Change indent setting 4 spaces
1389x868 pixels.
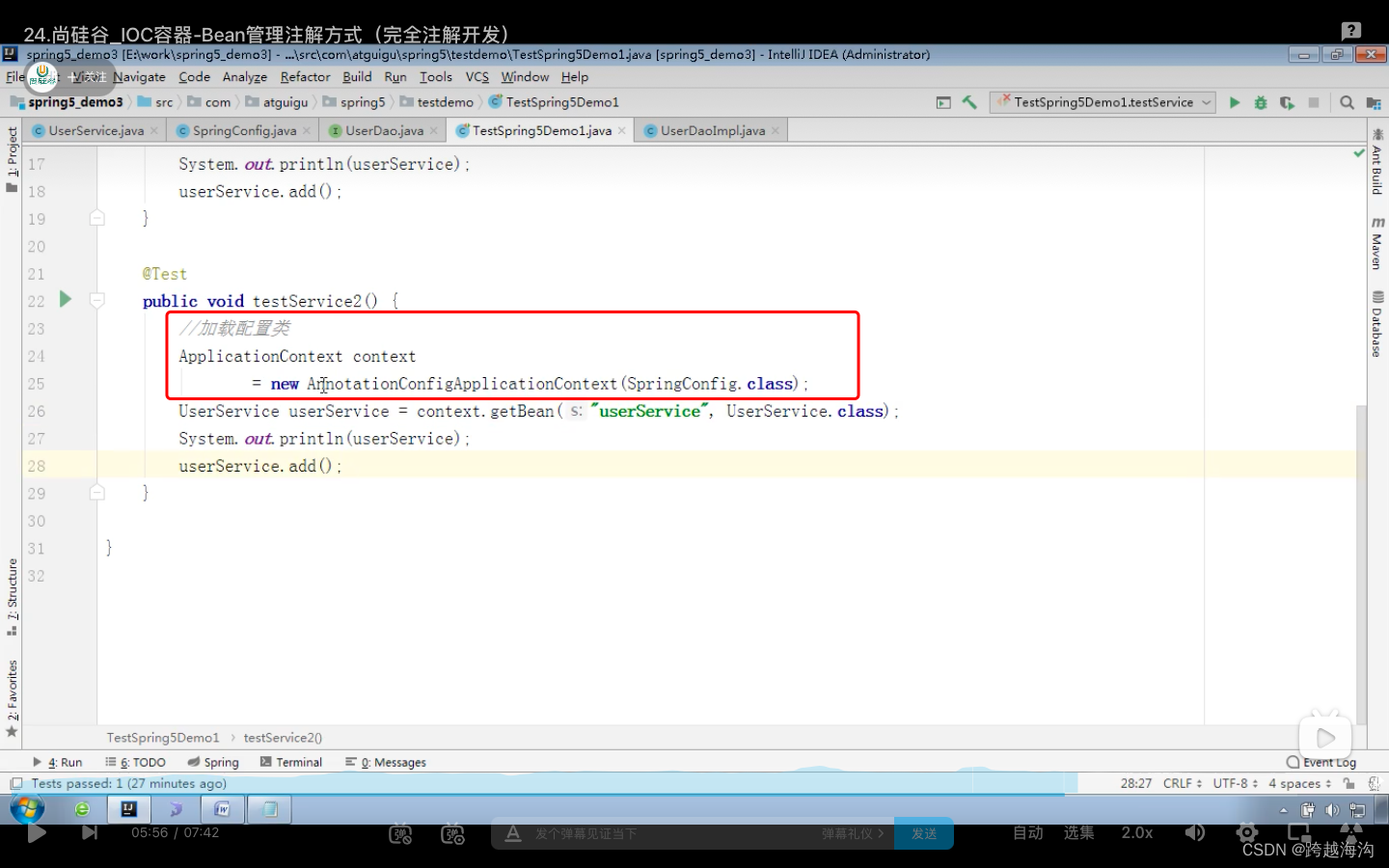[1299, 784]
